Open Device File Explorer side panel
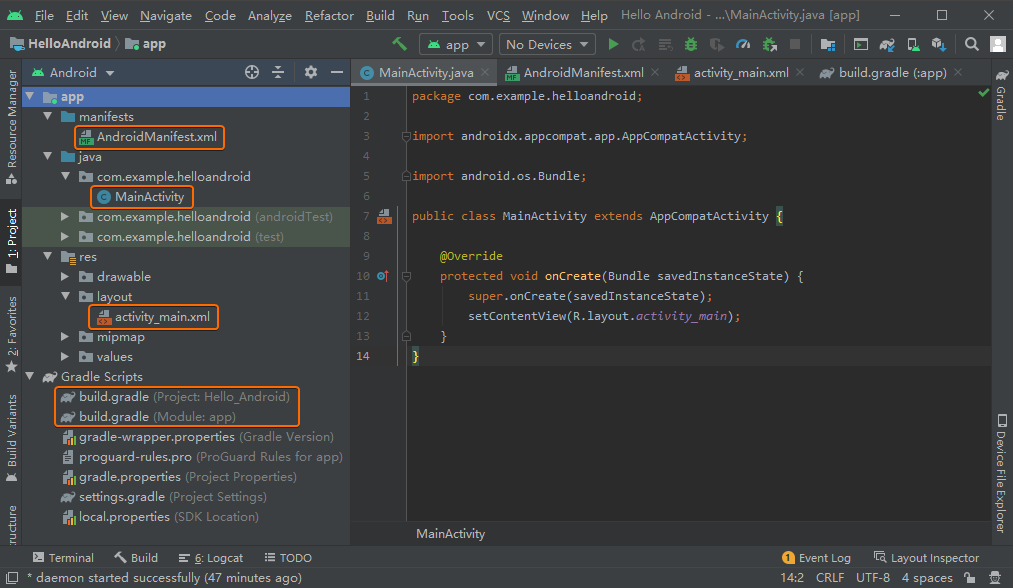Image resolution: width=1013 pixels, height=588 pixels. pyautogui.click(x=1001, y=474)
